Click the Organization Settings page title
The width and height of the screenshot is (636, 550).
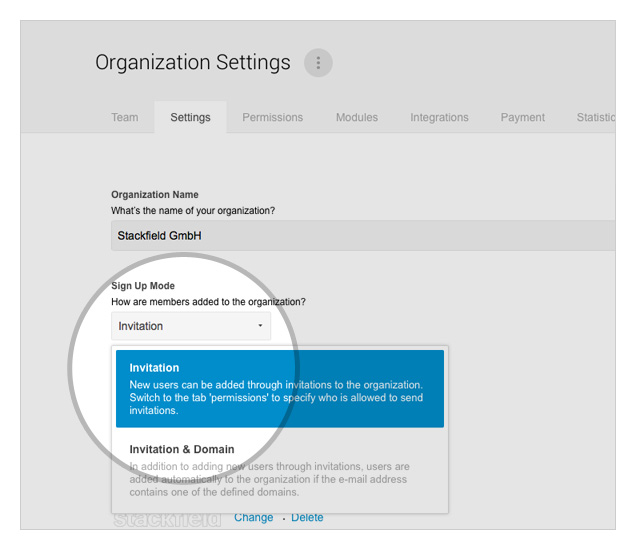coord(193,62)
